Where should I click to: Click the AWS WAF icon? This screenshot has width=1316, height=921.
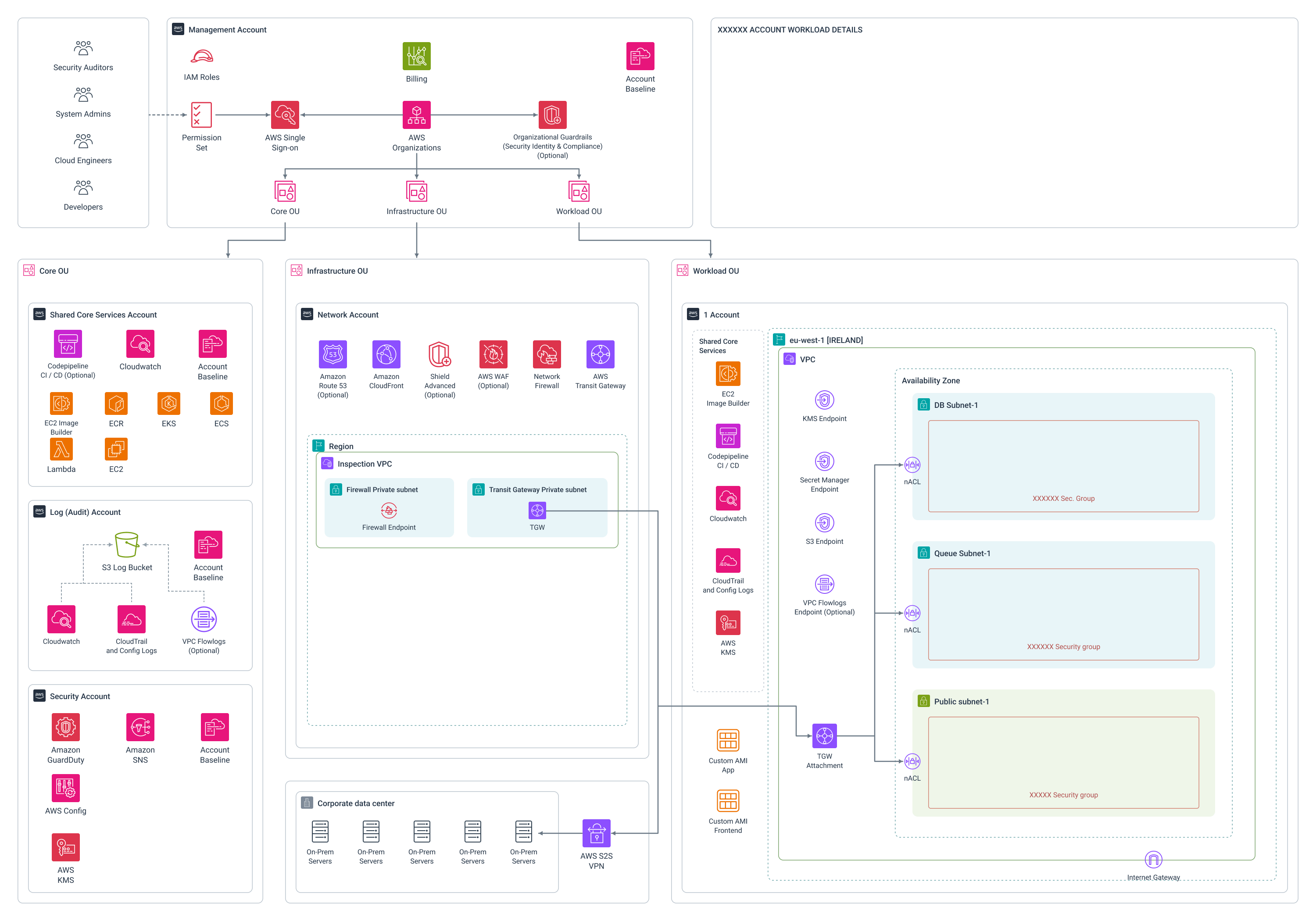pyautogui.click(x=493, y=354)
